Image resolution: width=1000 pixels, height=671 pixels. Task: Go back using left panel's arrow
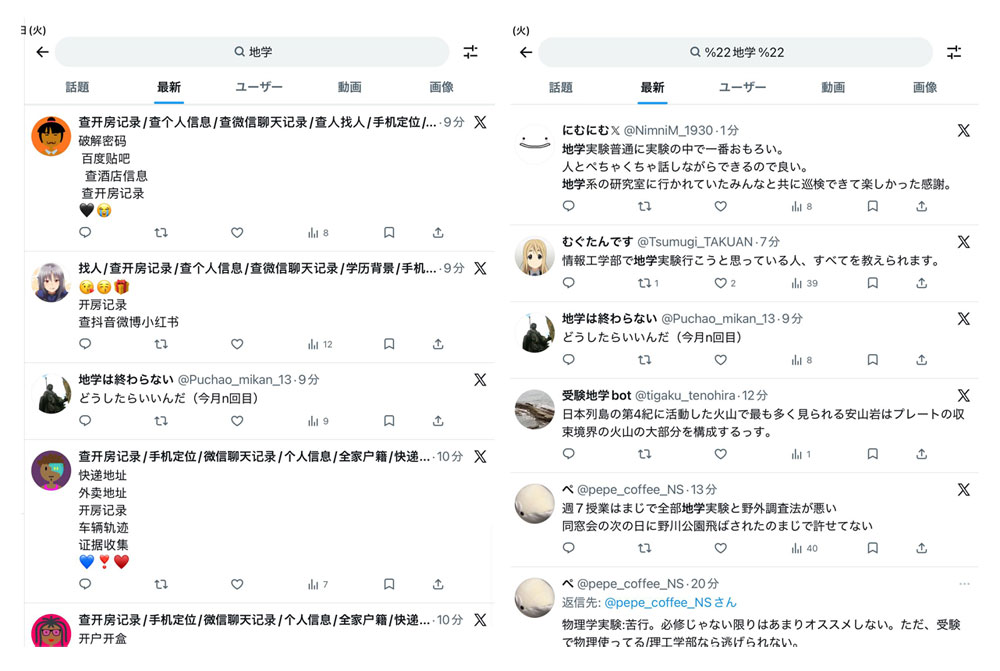tap(43, 52)
